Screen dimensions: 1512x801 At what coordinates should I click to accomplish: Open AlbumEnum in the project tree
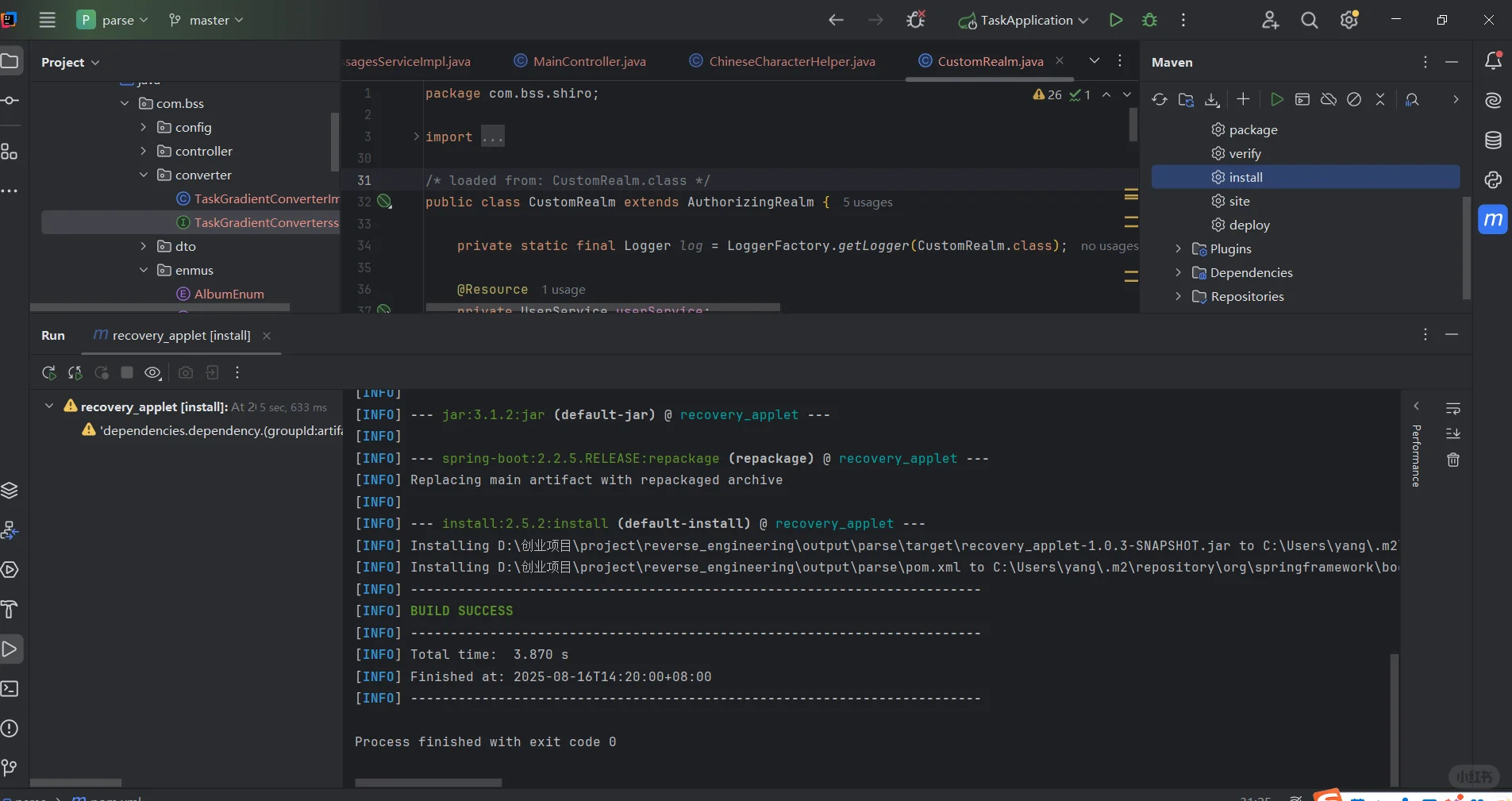click(229, 294)
